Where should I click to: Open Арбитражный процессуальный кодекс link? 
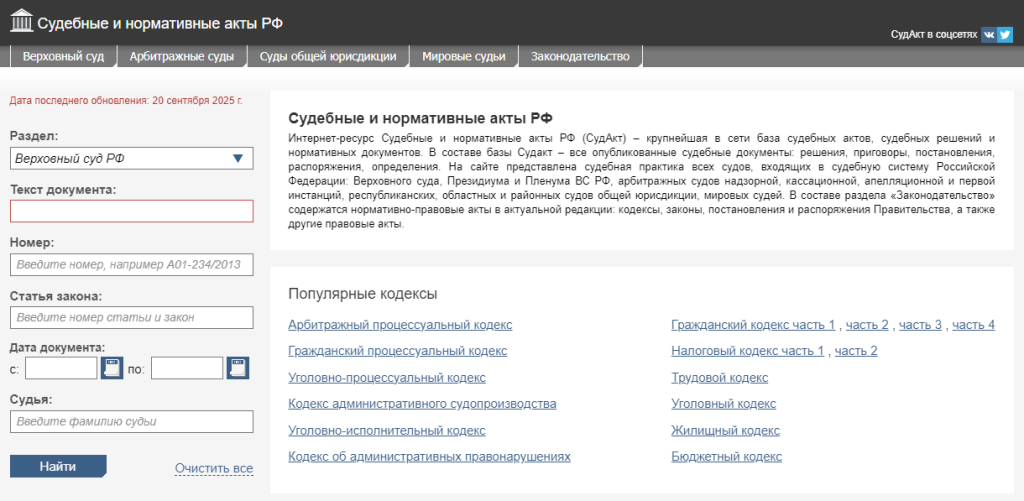coord(400,325)
